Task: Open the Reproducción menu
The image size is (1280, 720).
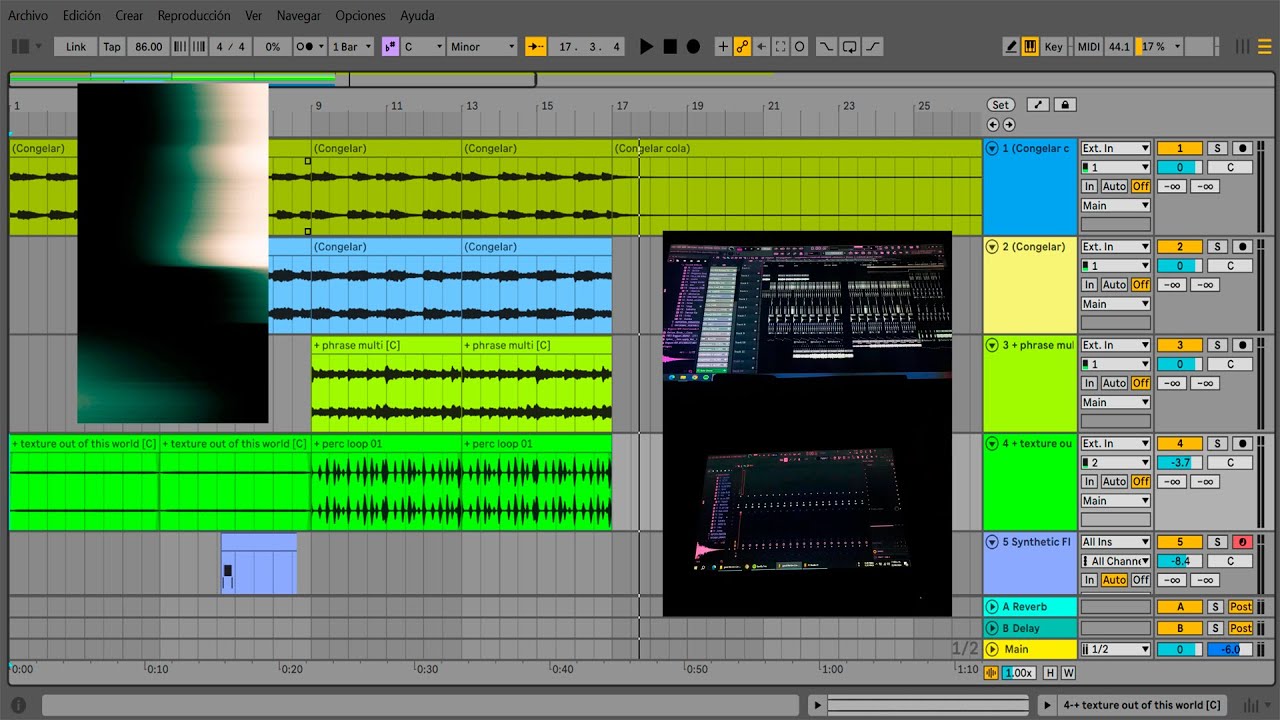Action: 194,16
